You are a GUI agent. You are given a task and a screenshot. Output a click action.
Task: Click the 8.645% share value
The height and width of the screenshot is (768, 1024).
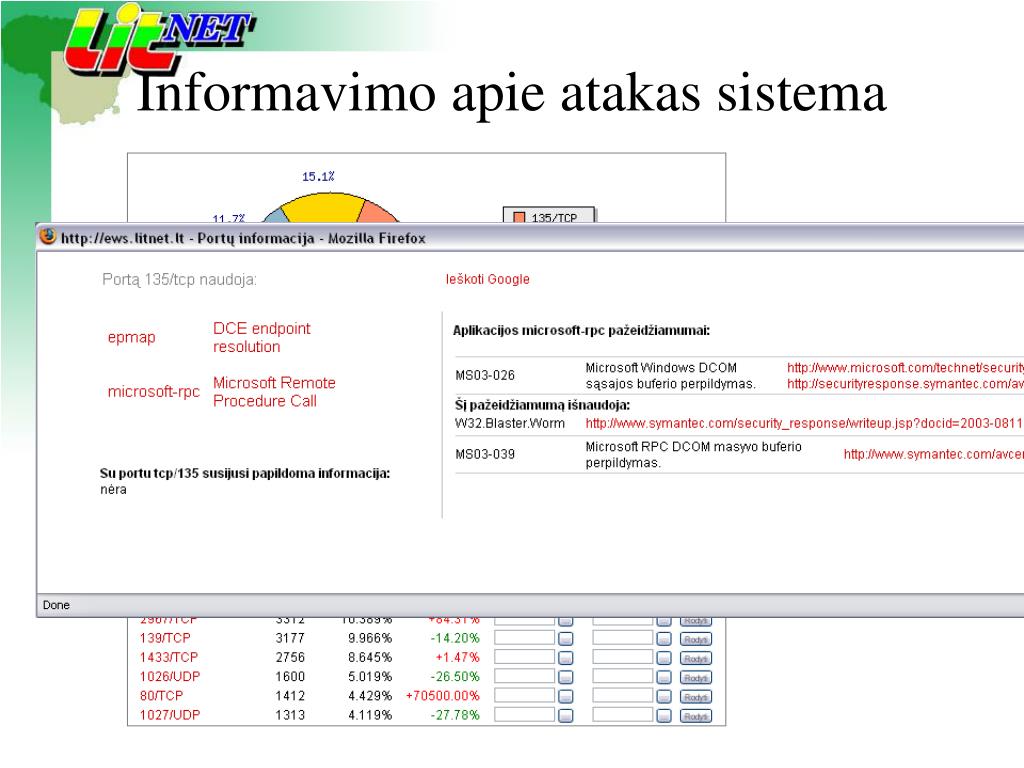tap(370, 657)
